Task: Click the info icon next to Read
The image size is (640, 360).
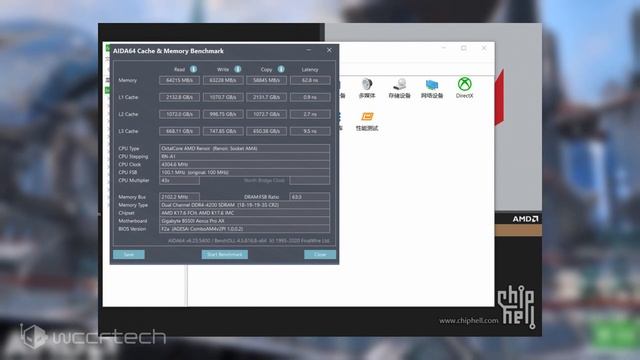Action: coord(193,69)
